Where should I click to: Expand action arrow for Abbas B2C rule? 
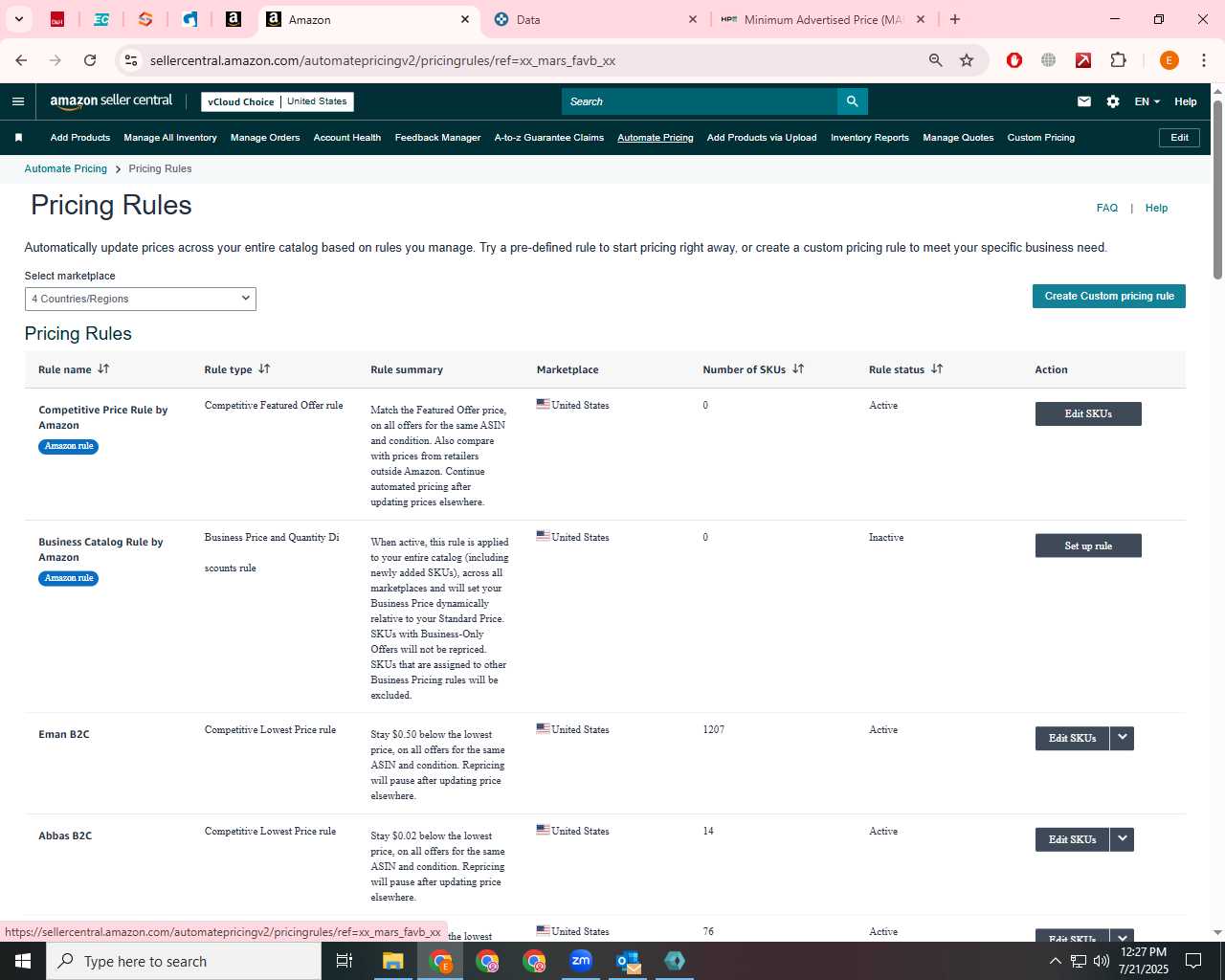(1122, 839)
